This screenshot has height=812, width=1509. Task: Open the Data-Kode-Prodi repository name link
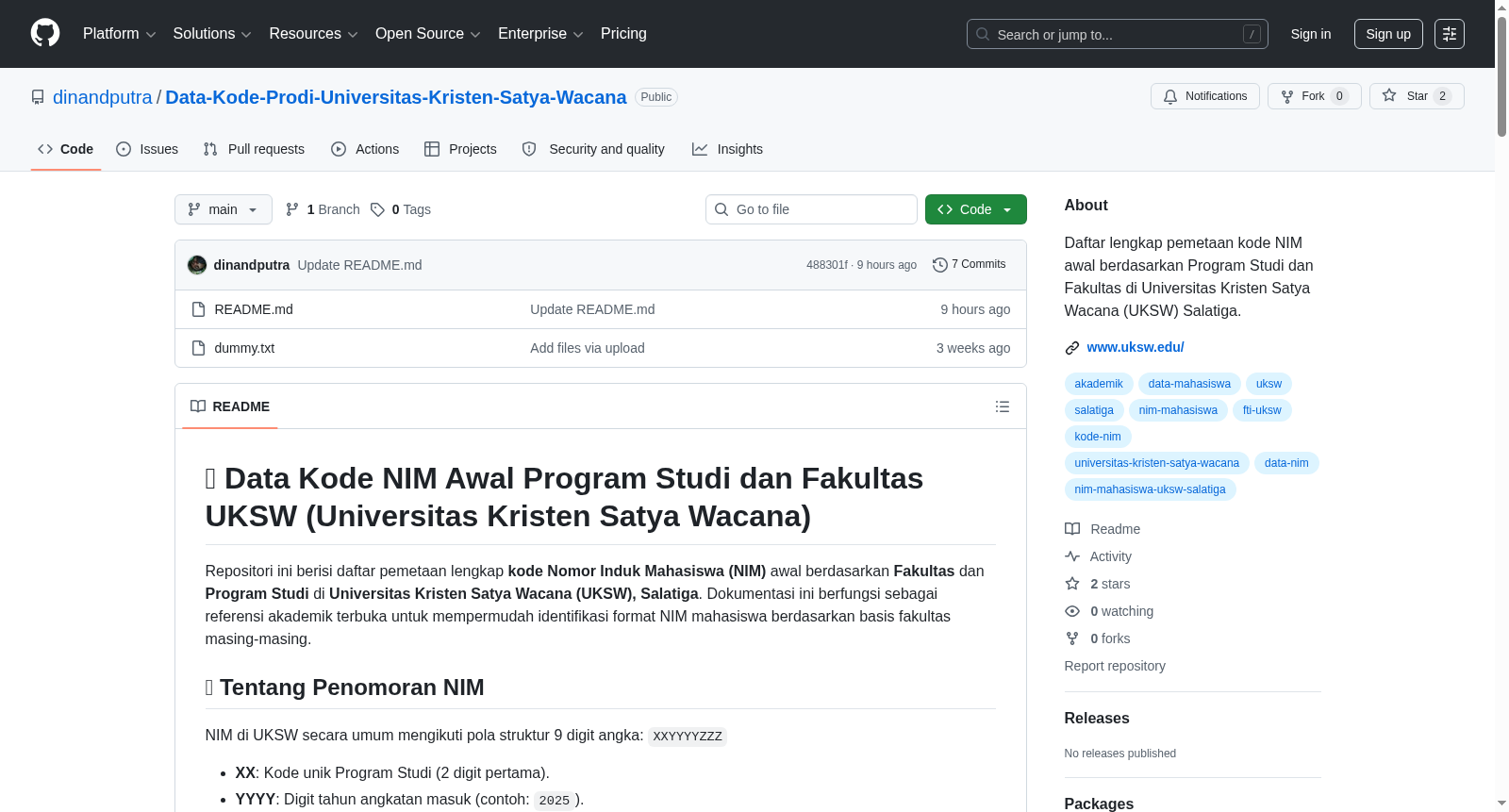pos(396,97)
